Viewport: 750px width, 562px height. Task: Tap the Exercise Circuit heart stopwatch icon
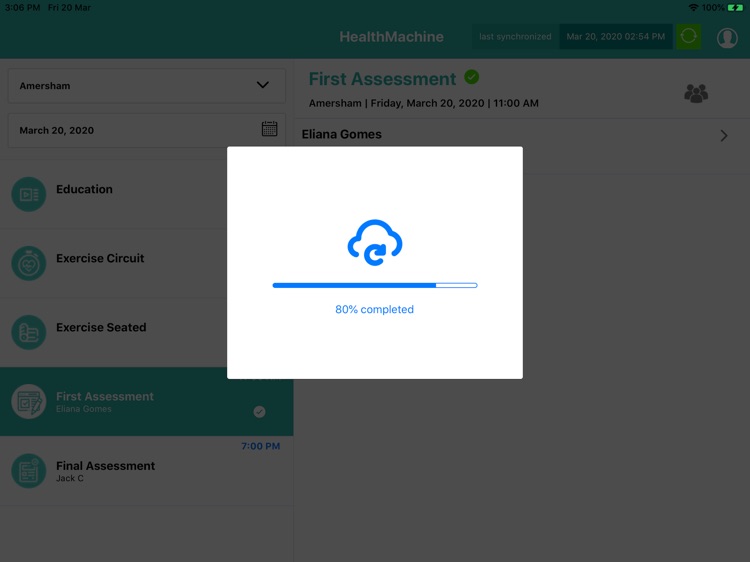tap(29, 263)
